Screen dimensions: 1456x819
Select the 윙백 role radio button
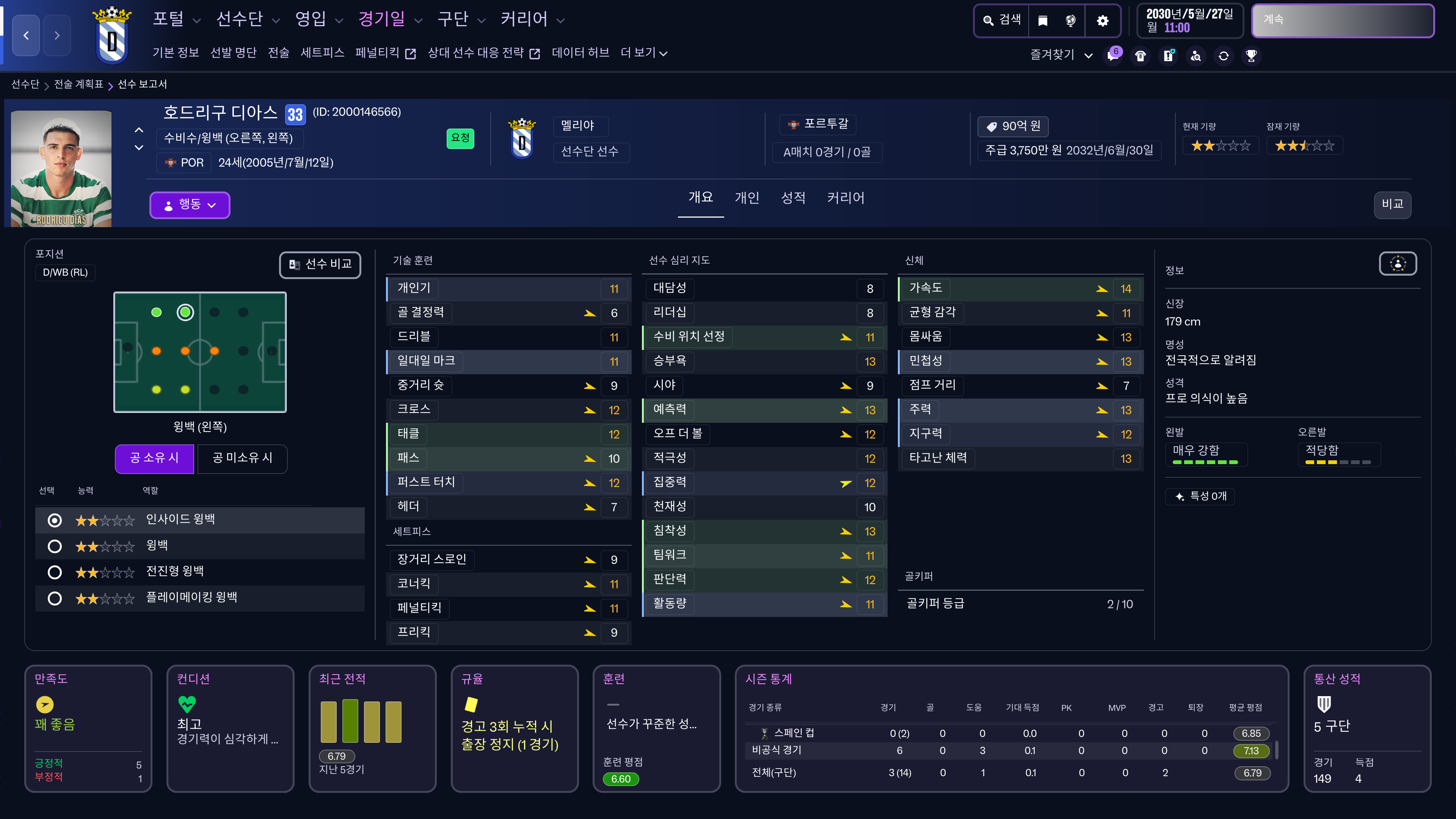coord(55,546)
